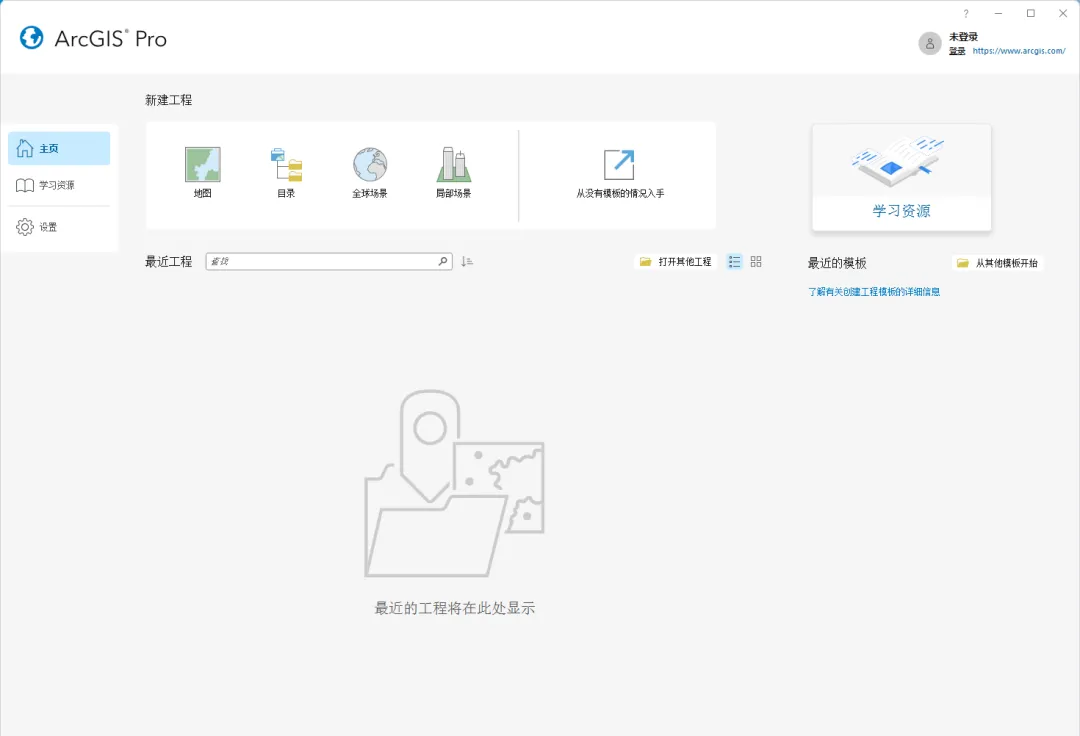The height and width of the screenshot is (736, 1080).
Task: Click the 学习资源 large card
Action: pyautogui.click(x=902, y=178)
